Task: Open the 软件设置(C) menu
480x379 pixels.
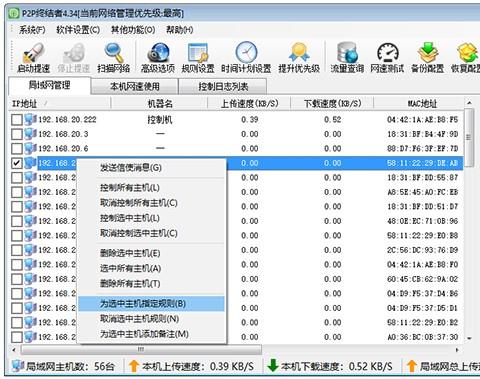Action: [78, 30]
